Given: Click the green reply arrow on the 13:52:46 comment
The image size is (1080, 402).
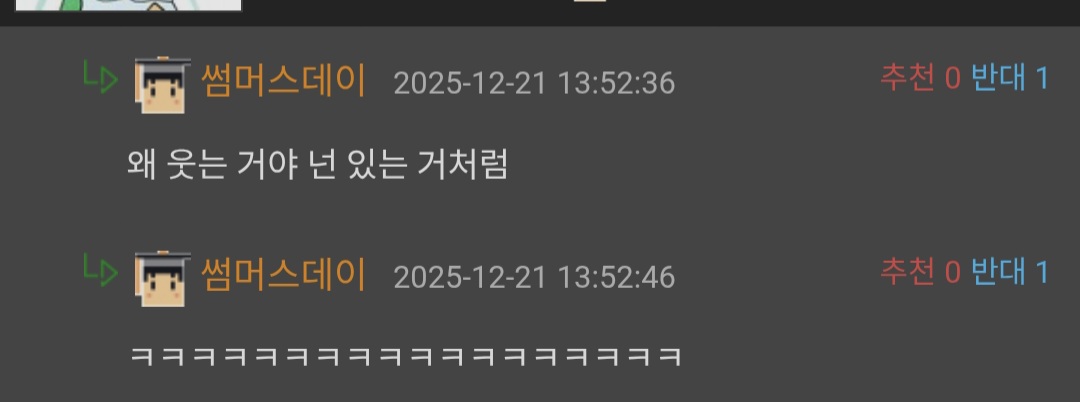Looking at the screenshot, I should (101, 270).
